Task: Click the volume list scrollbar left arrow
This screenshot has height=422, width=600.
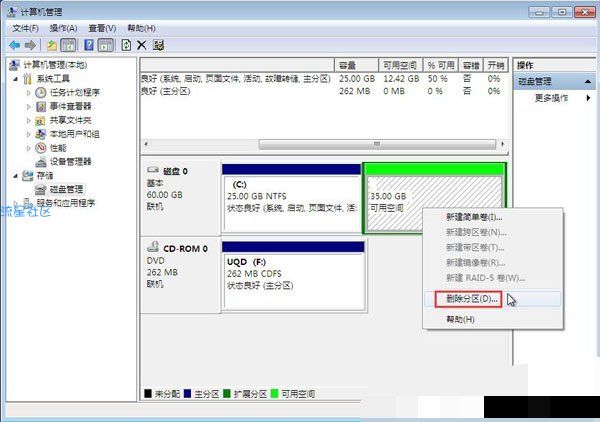Action: (x=146, y=144)
